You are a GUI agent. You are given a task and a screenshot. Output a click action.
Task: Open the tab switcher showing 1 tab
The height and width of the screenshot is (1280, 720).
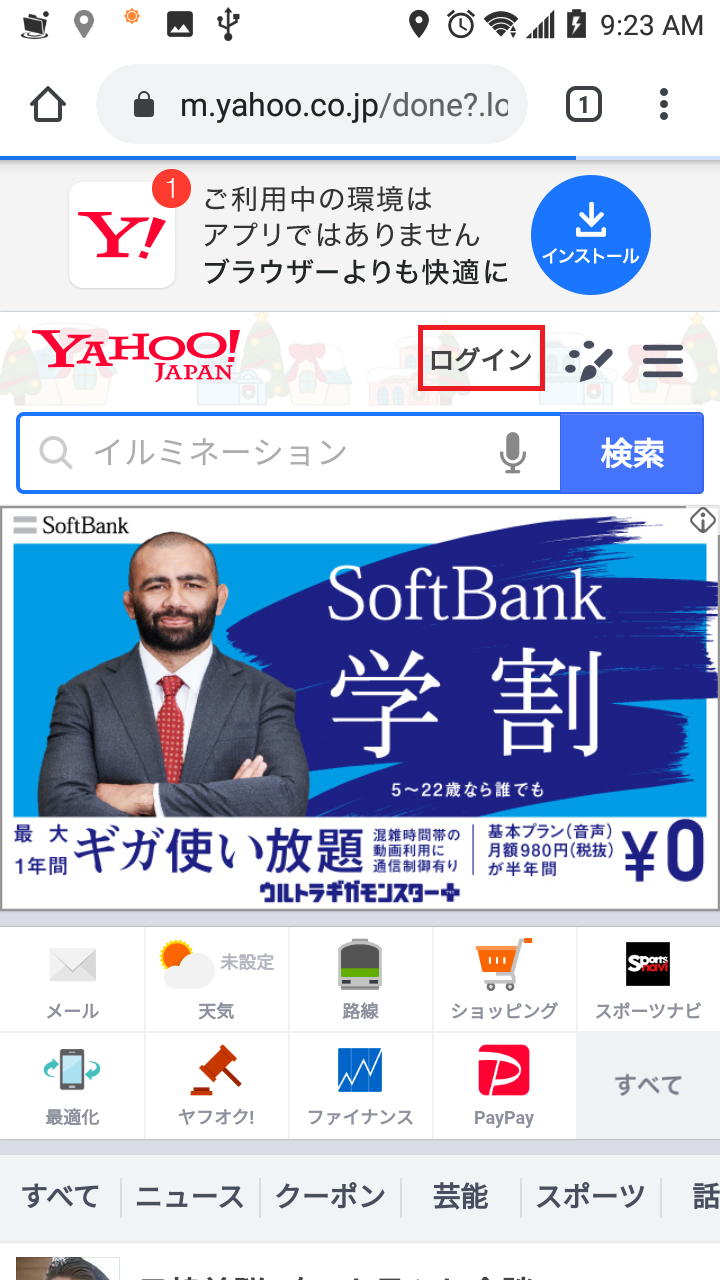[x=584, y=105]
